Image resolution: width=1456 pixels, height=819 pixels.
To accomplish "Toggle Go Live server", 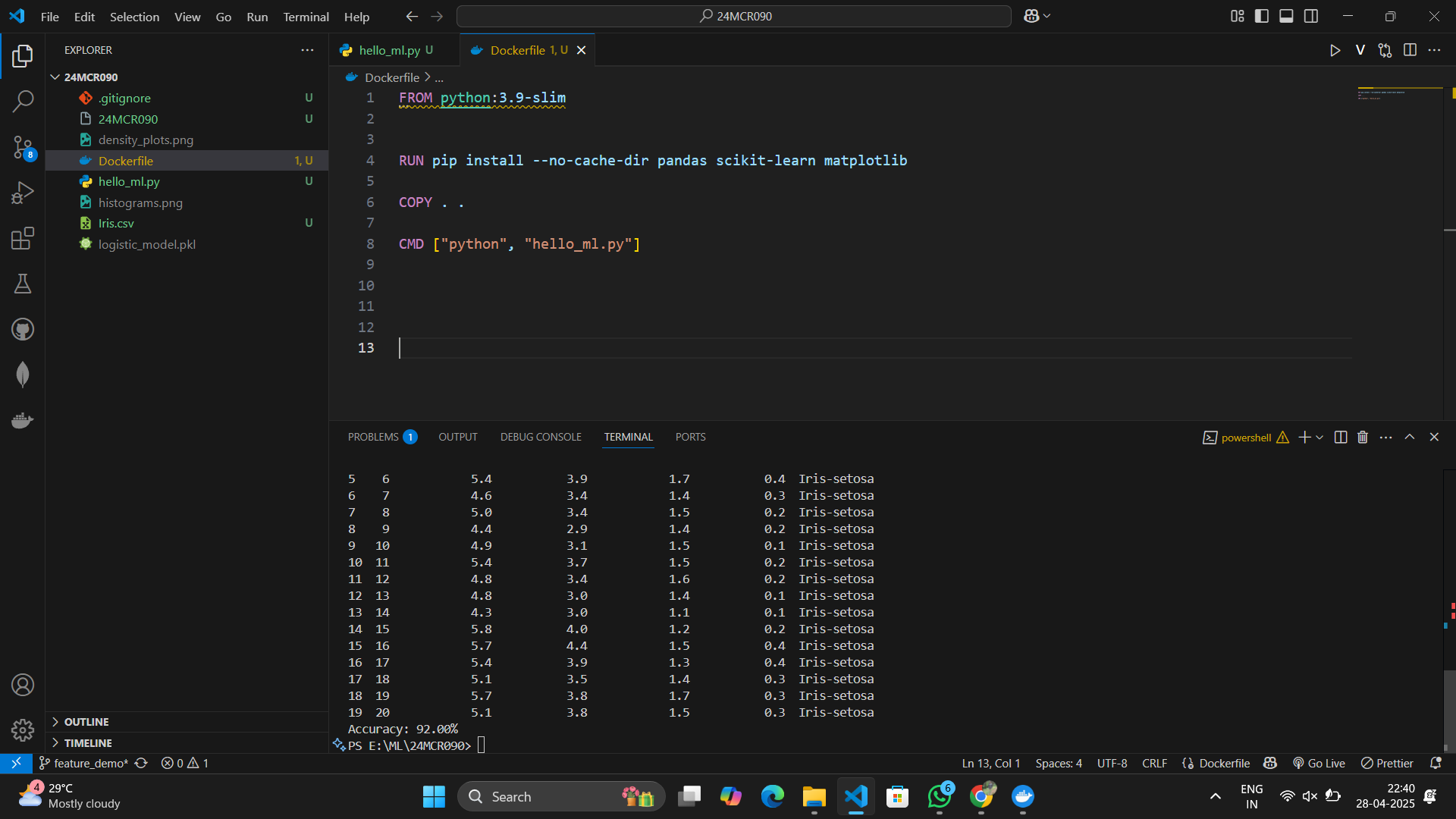I will [x=1319, y=763].
